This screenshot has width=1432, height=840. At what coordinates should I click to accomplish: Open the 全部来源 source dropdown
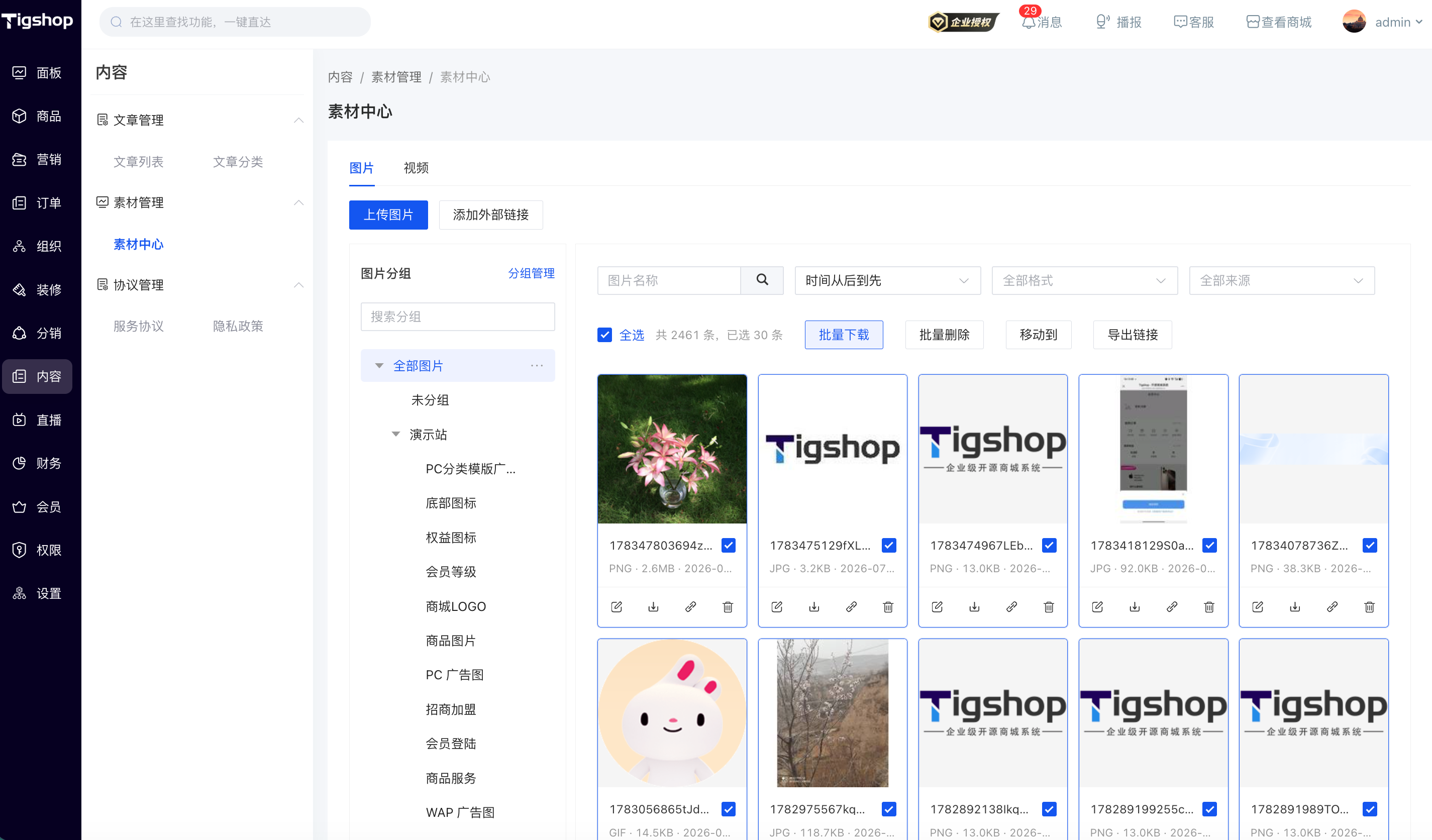1282,280
